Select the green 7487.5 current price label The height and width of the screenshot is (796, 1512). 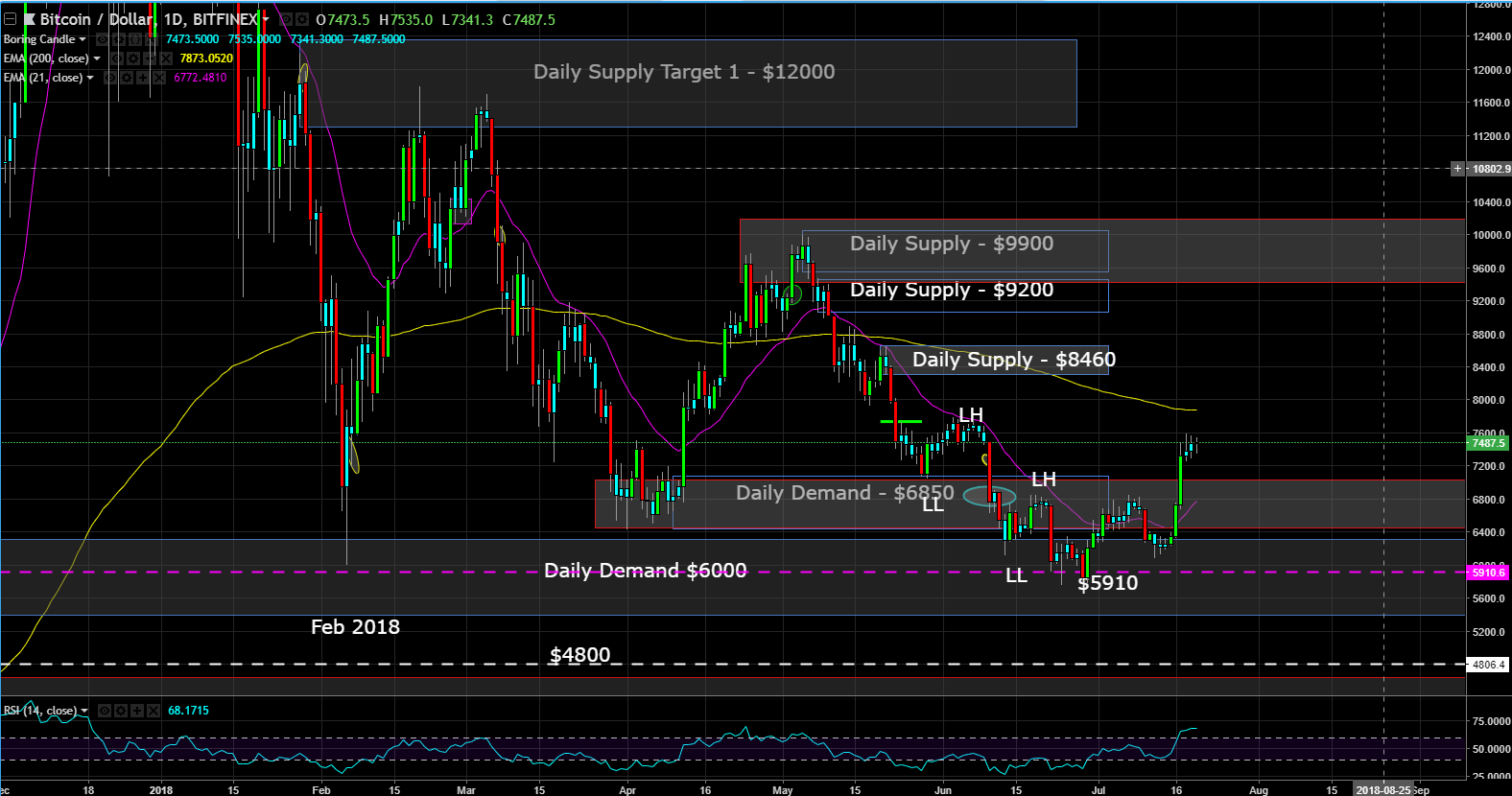tap(1489, 442)
